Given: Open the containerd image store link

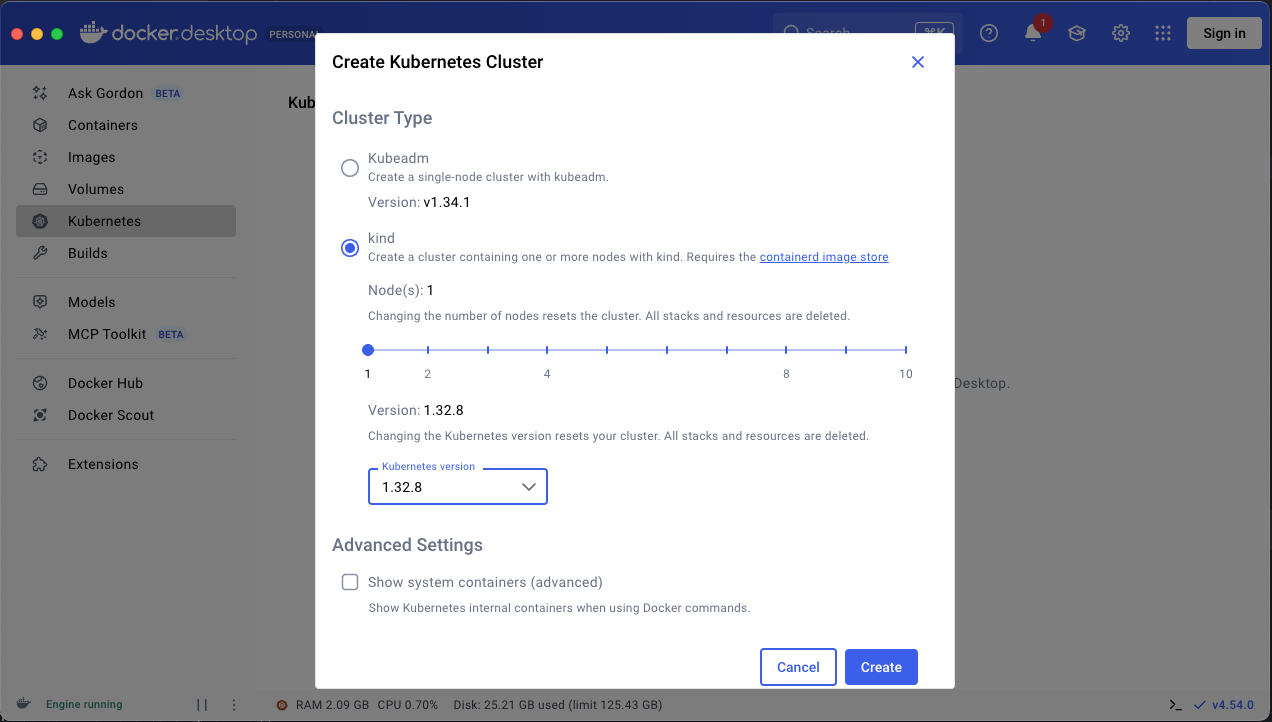Looking at the screenshot, I should (824, 257).
